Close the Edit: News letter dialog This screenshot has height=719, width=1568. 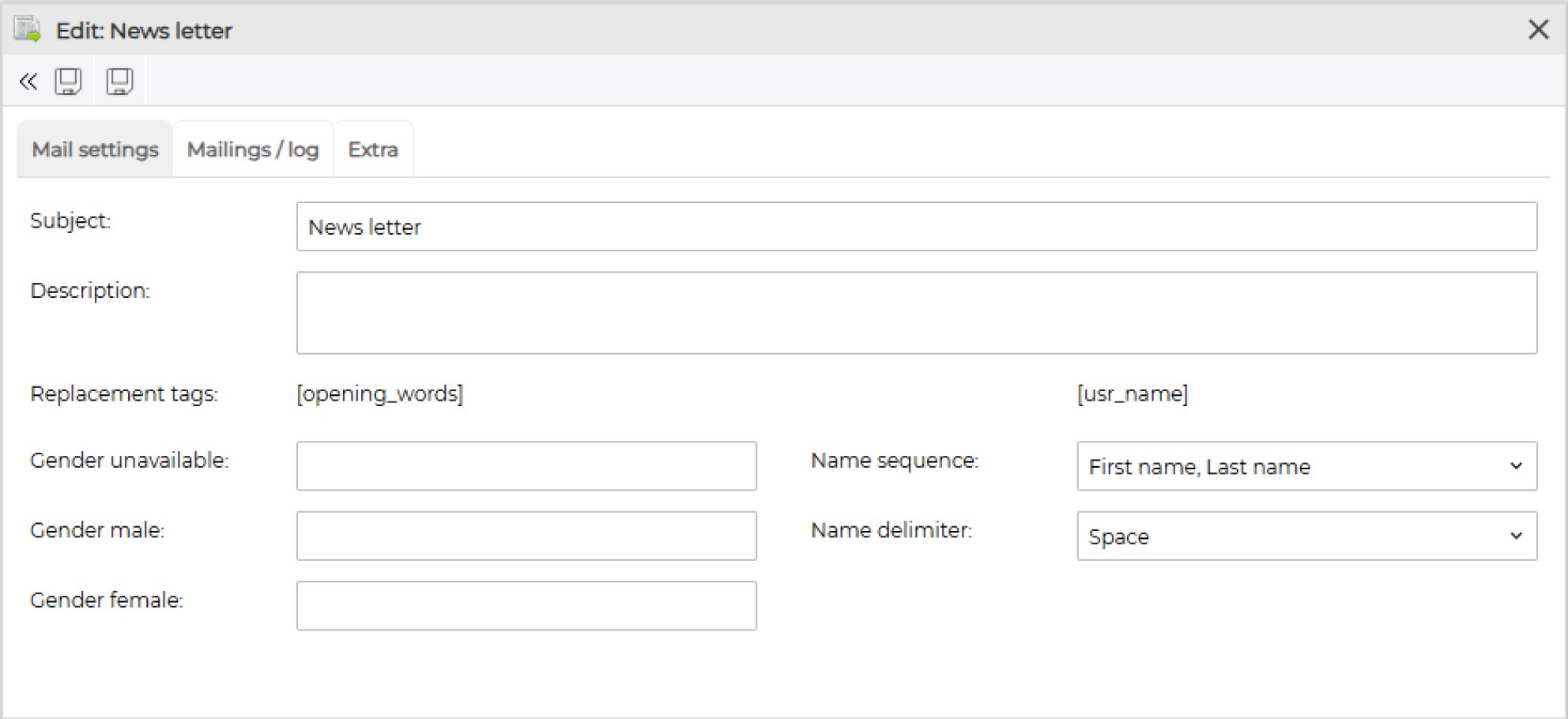pos(1538,30)
